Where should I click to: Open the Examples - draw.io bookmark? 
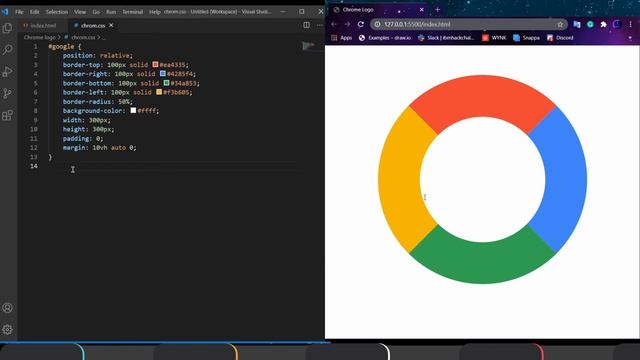coord(384,38)
